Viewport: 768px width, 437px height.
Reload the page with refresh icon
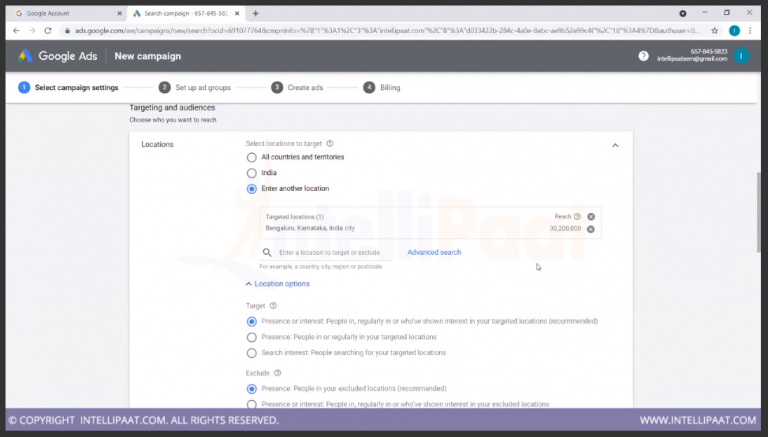click(48, 30)
